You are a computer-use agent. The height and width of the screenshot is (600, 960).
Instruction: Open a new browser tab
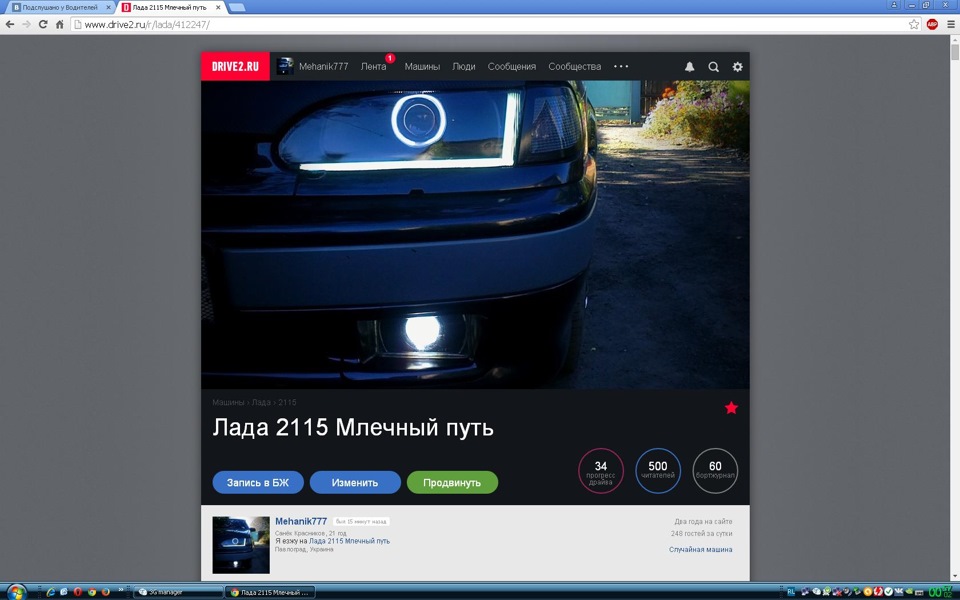click(237, 7)
